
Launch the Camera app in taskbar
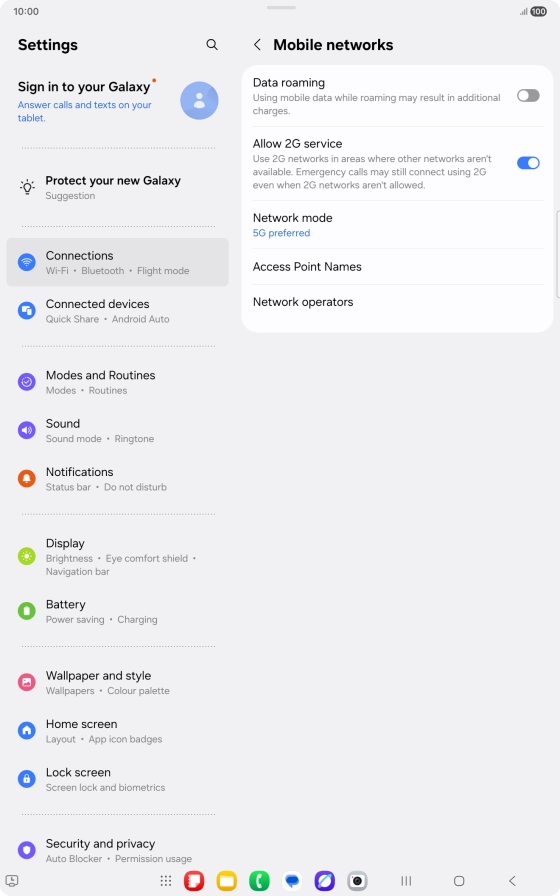[357, 881]
